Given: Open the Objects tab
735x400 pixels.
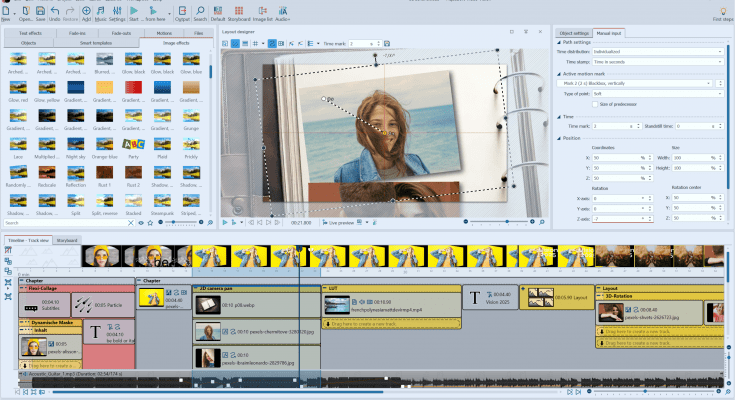Looking at the screenshot, I should pyautogui.click(x=29, y=43).
